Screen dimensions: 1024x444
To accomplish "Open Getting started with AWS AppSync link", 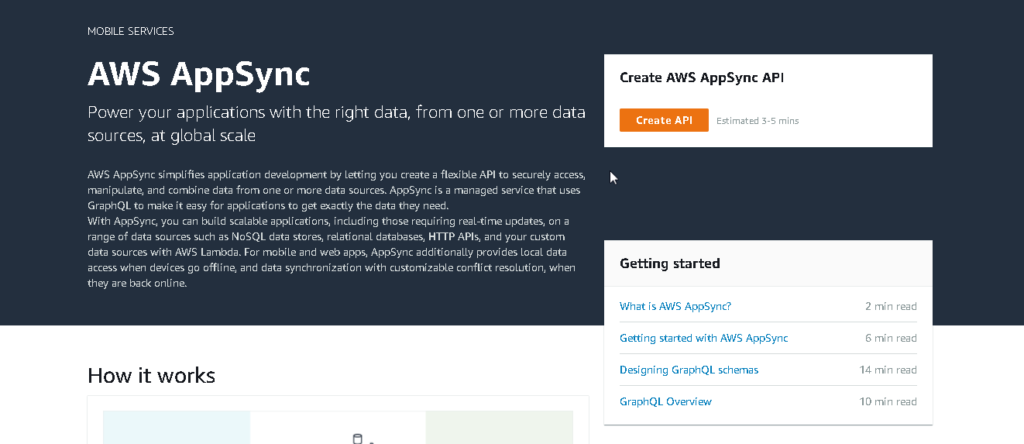I will 703,338.
